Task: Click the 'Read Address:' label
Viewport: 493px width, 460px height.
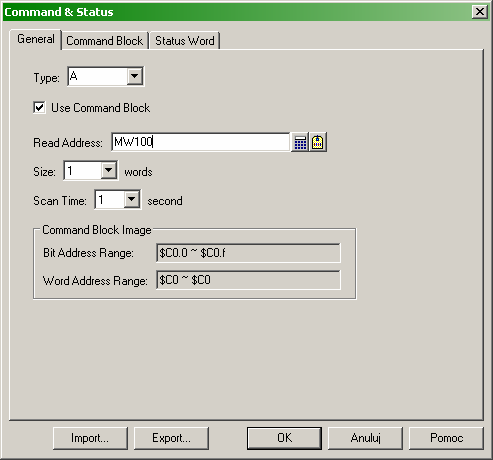Action: coord(68,143)
